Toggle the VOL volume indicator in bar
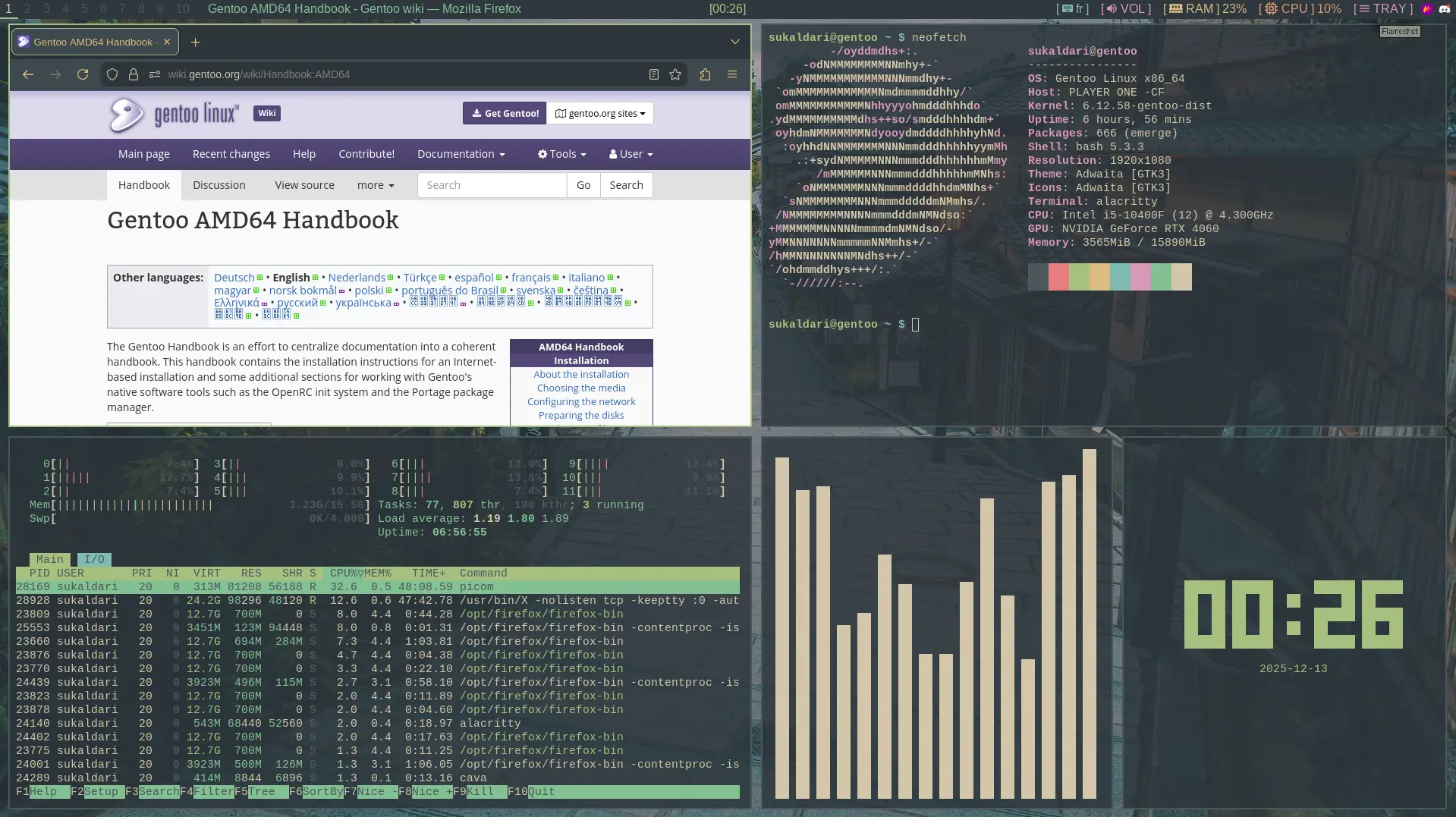This screenshot has width=1456, height=817. [x=1126, y=9]
